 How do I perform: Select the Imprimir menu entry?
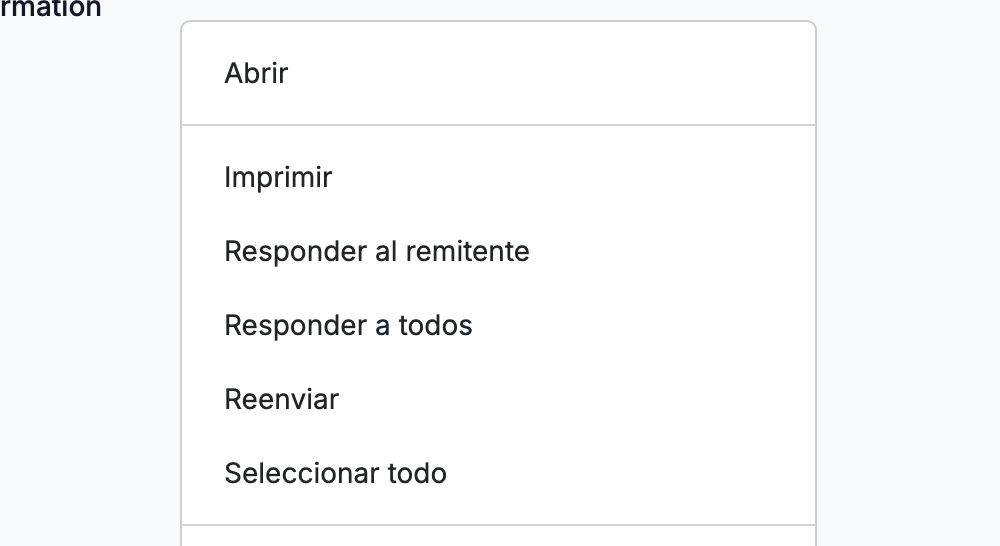pyautogui.click(x=498, y=177)
